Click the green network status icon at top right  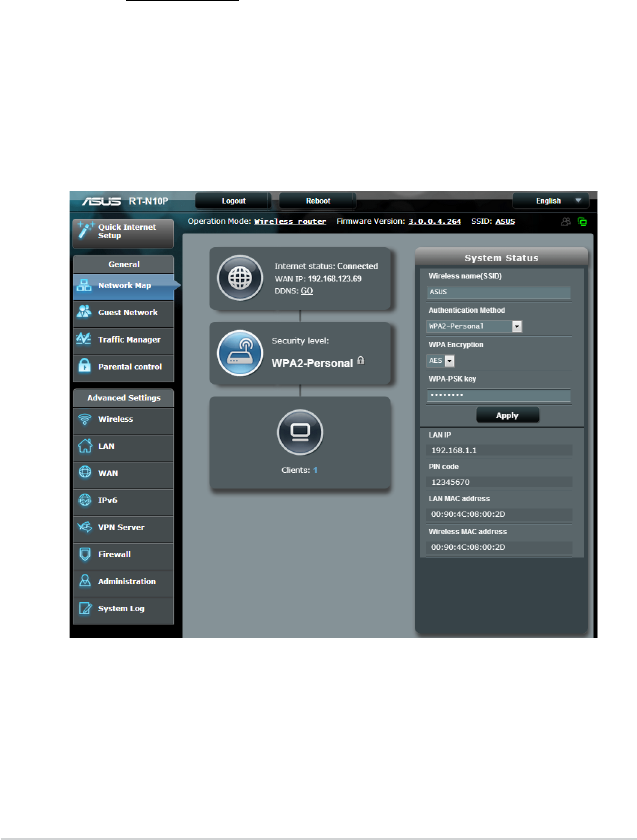coord(582,221)
